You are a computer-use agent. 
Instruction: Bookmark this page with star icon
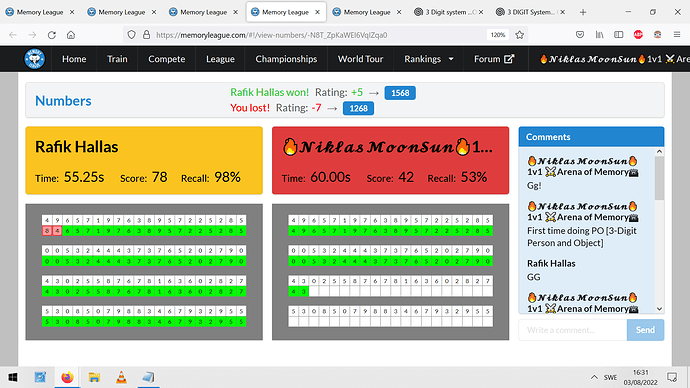[520, 35]
